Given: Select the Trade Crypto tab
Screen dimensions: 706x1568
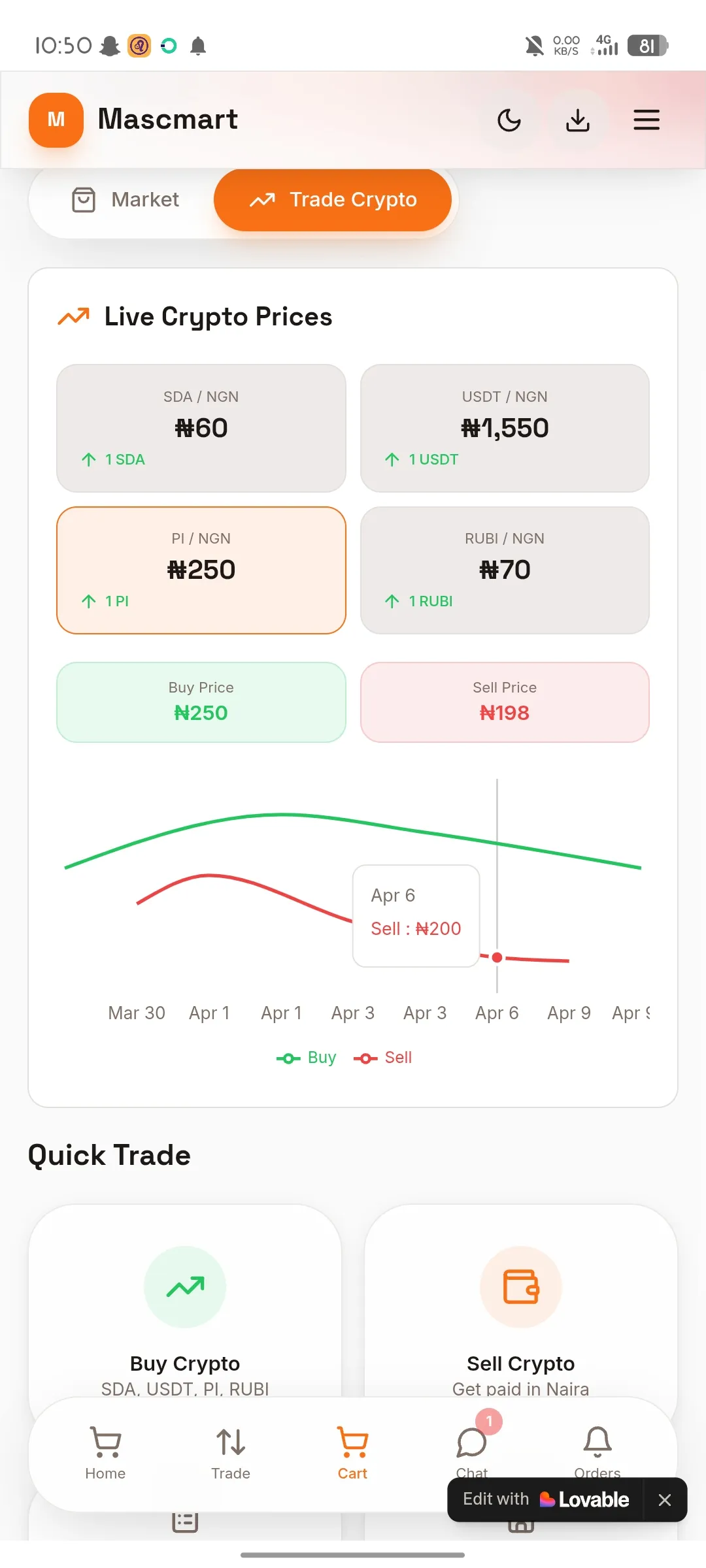Looking at the screenshot, I should tap(333, 200).
